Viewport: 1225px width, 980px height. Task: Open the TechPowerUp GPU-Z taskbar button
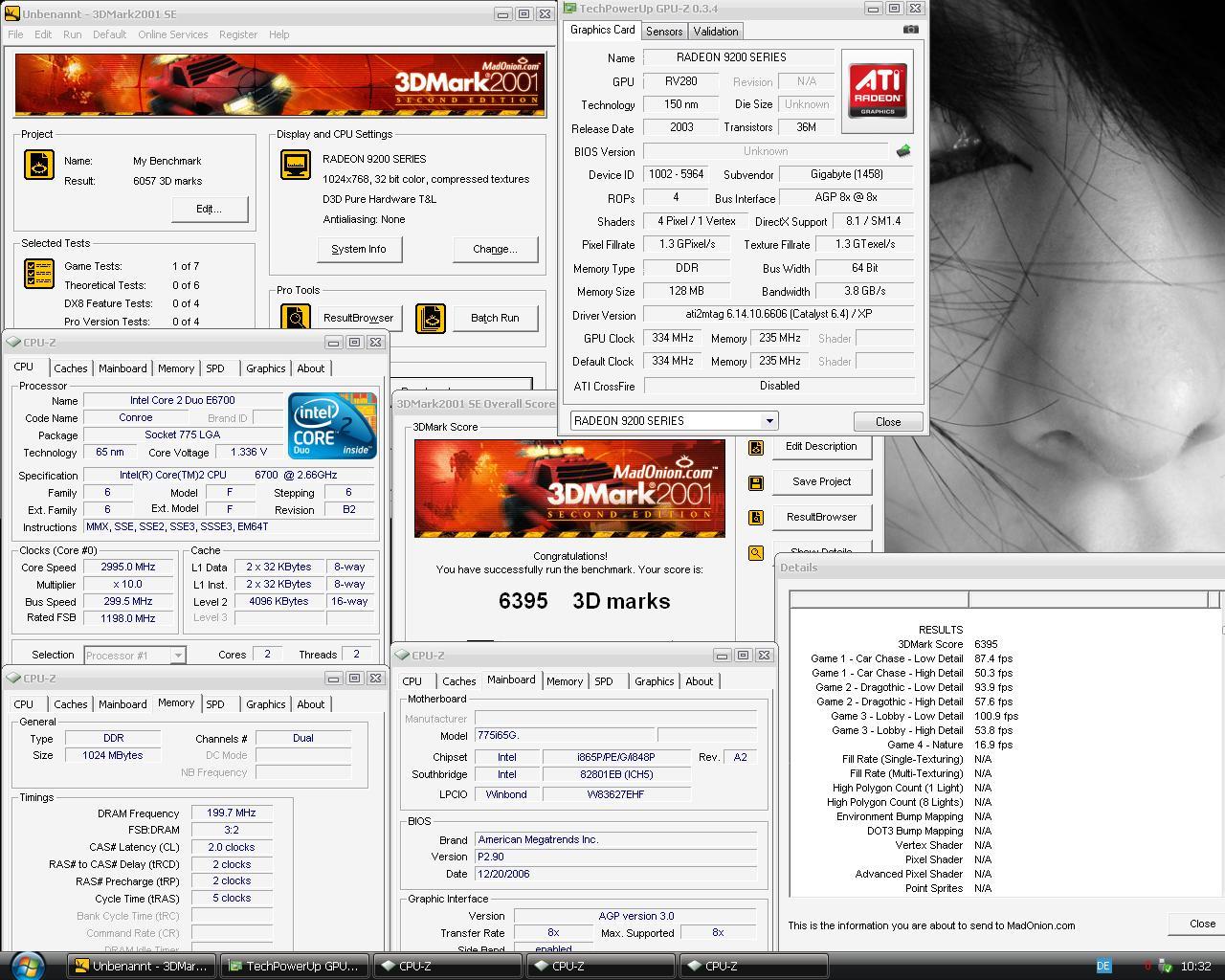pos(295,966)
